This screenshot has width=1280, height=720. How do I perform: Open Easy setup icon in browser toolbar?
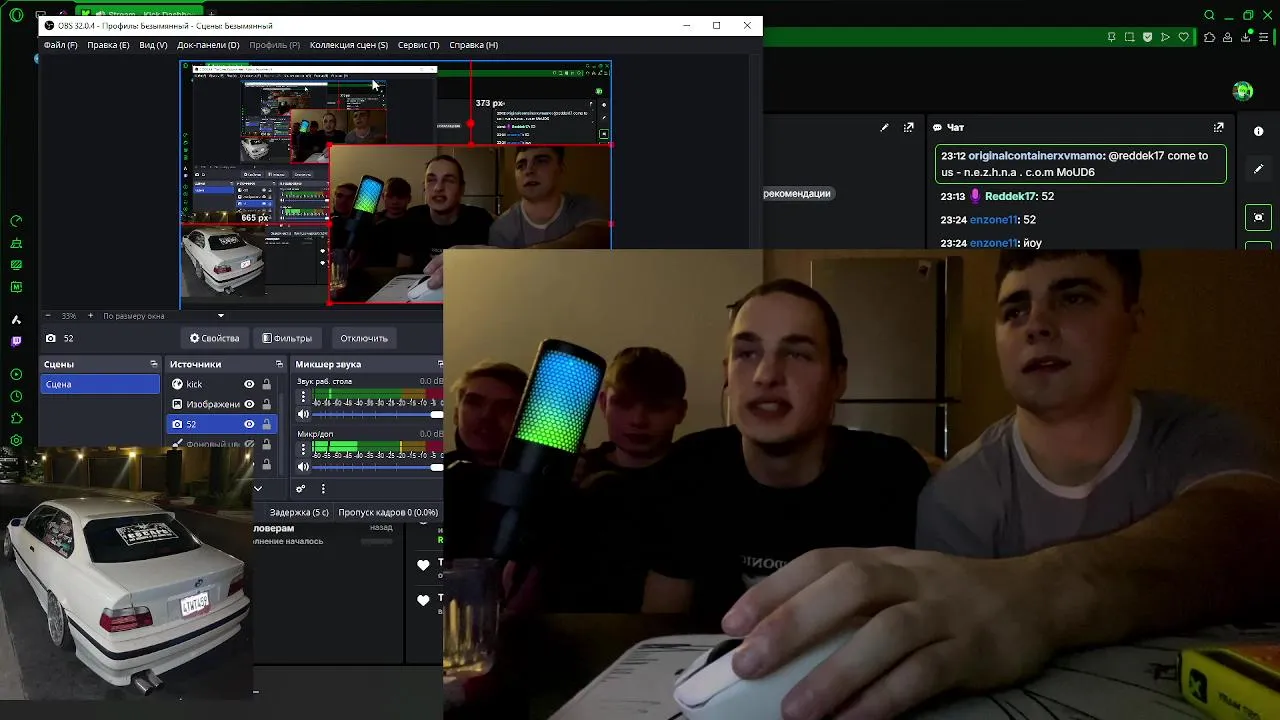coord(1263,37)
